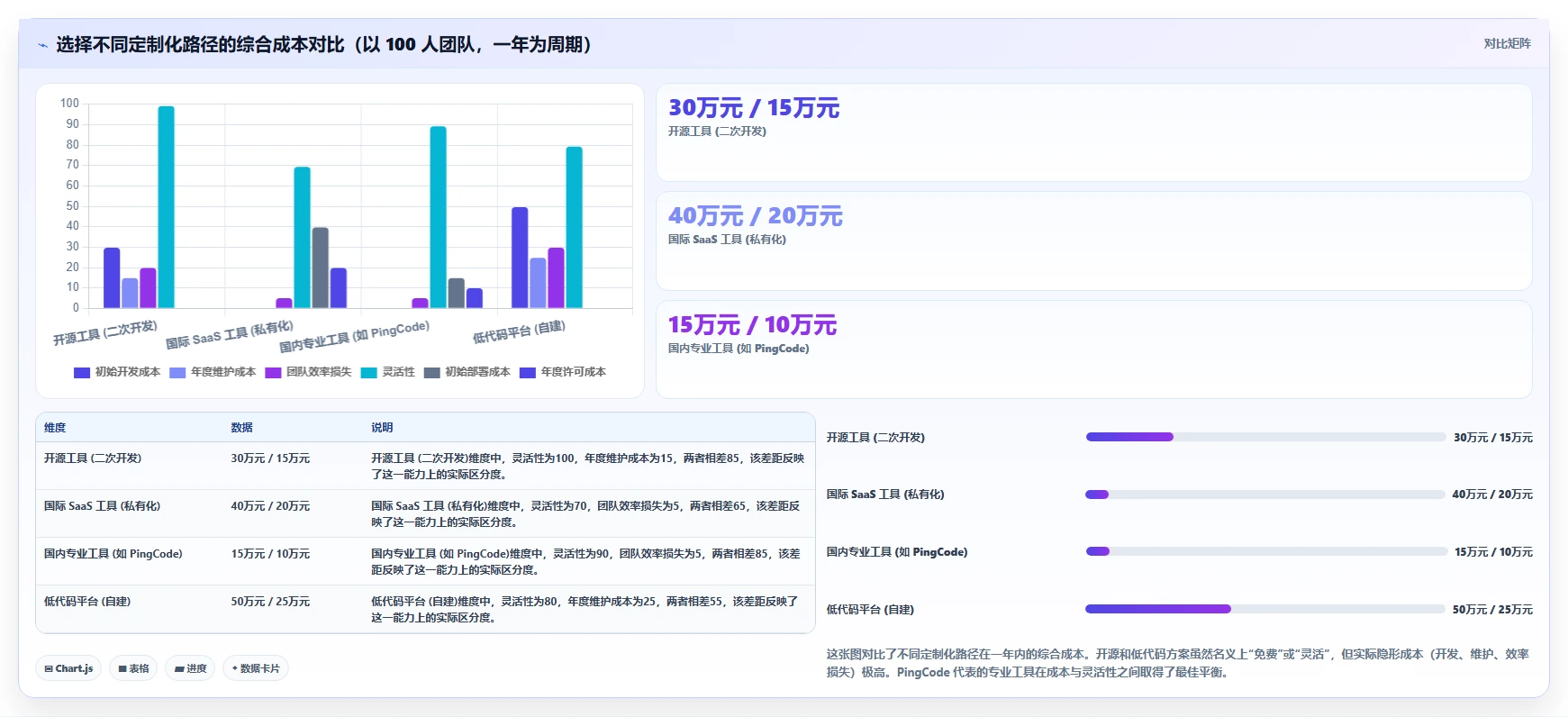Click the 国际 SaaS 工具 (私有化) card subtitle
This screenshot has height=717, width=1568.
(727, 240)
